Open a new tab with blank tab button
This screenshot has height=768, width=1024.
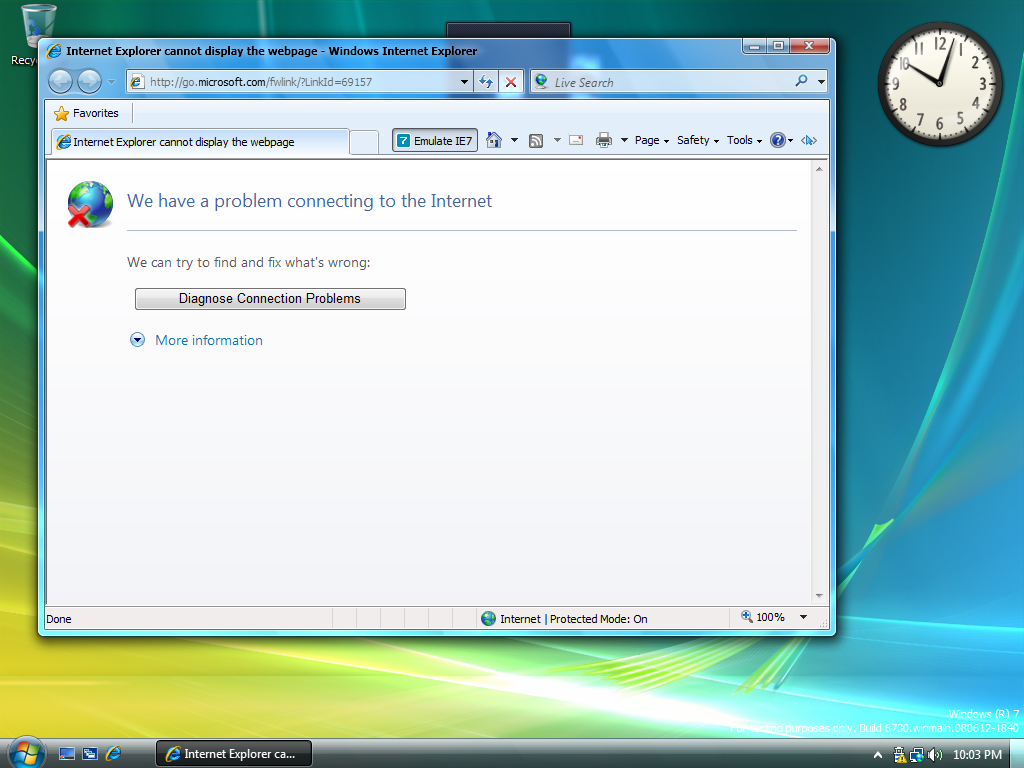click(364, 142)
